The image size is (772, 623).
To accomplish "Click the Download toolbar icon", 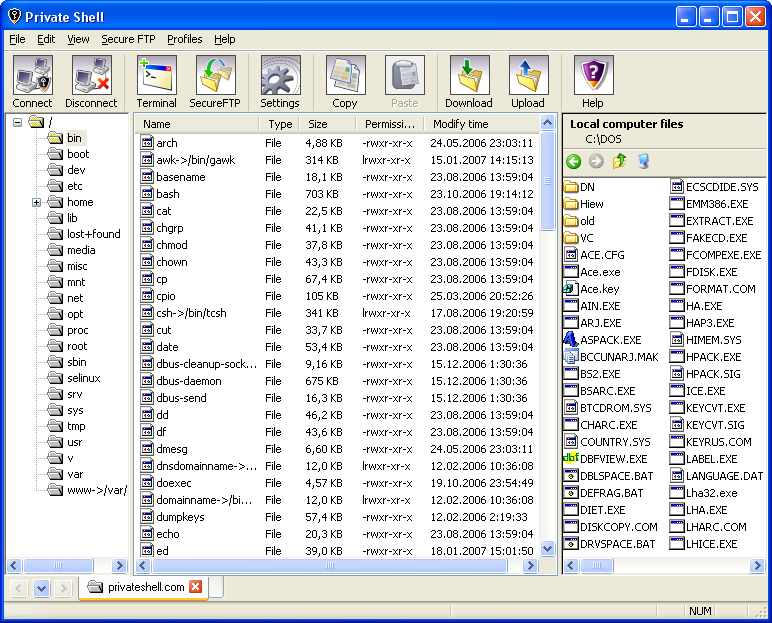I will [x=468, y=82].
